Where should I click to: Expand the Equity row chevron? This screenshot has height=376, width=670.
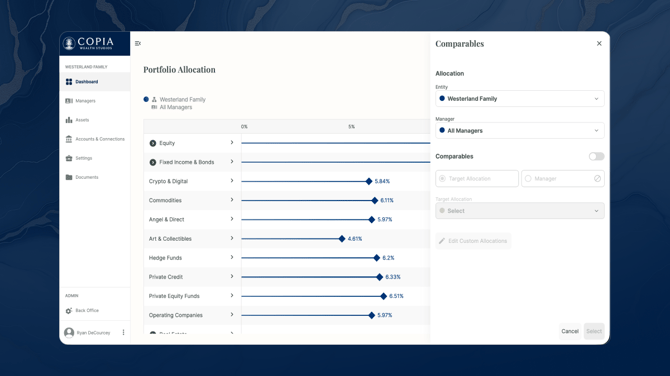click(x=232, y=143)
